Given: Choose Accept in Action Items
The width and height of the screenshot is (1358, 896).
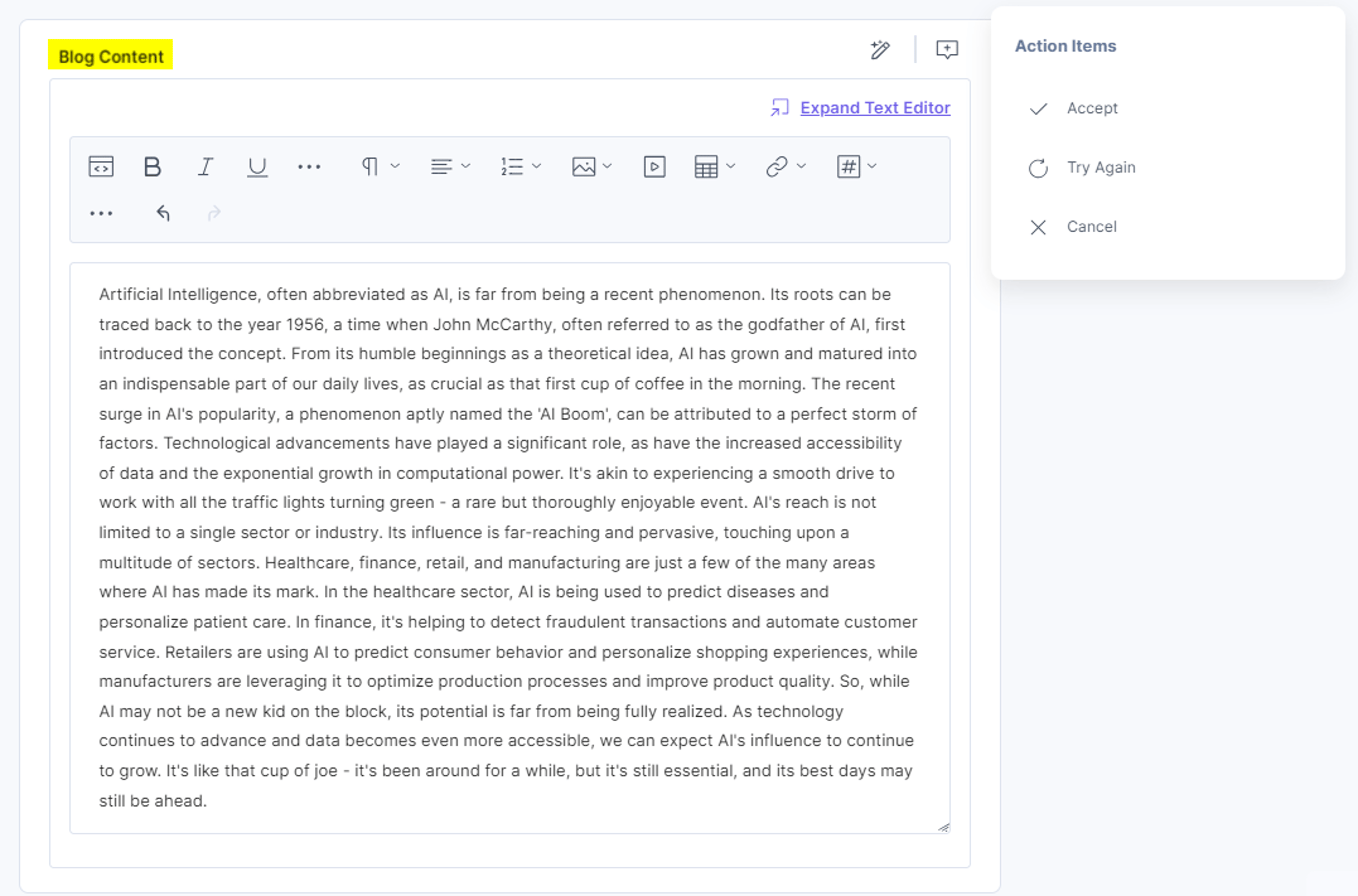Looking at the screenshot, I should coord(1073,108).
